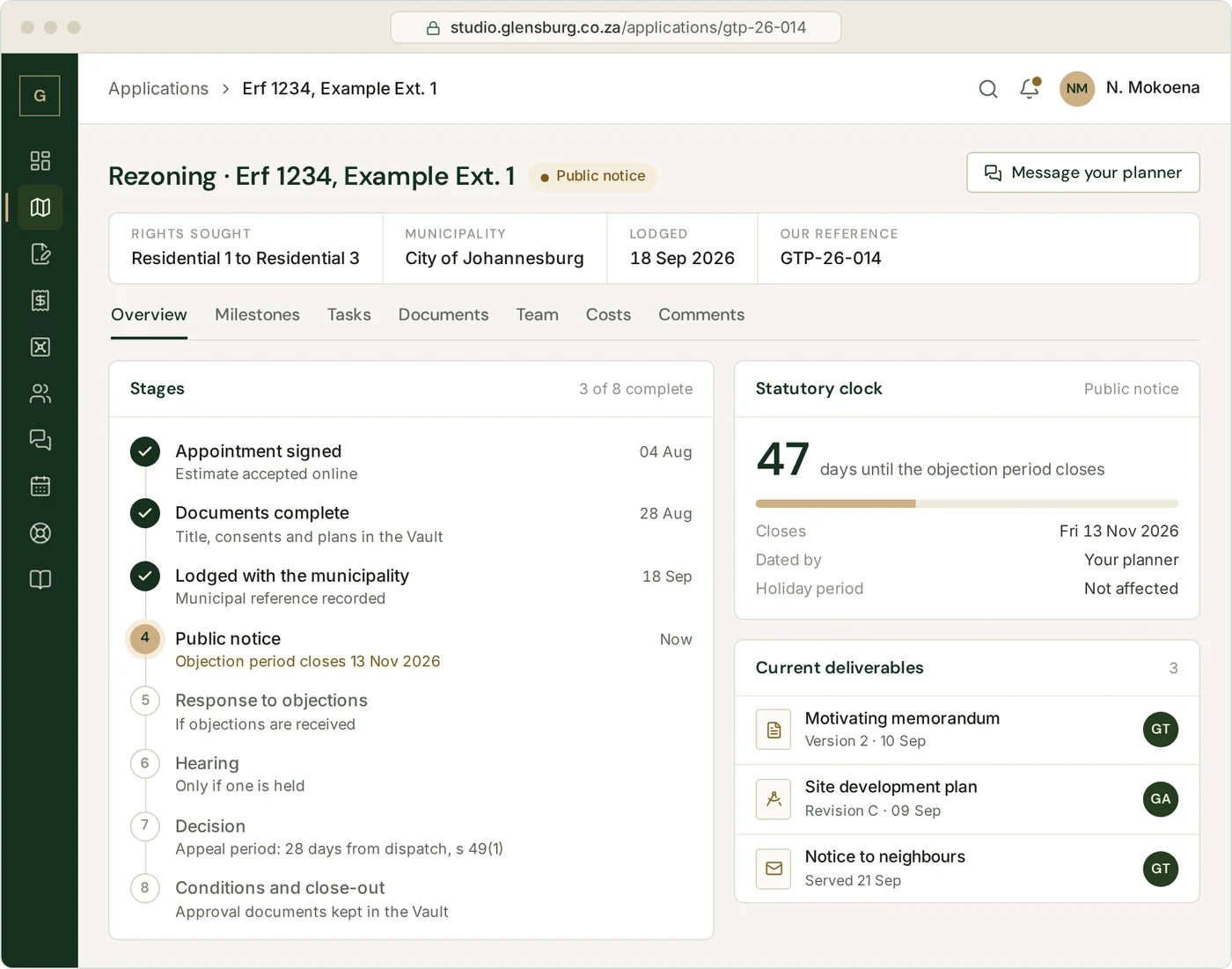Go to Applications breadcrumb link

click(158, 89)
